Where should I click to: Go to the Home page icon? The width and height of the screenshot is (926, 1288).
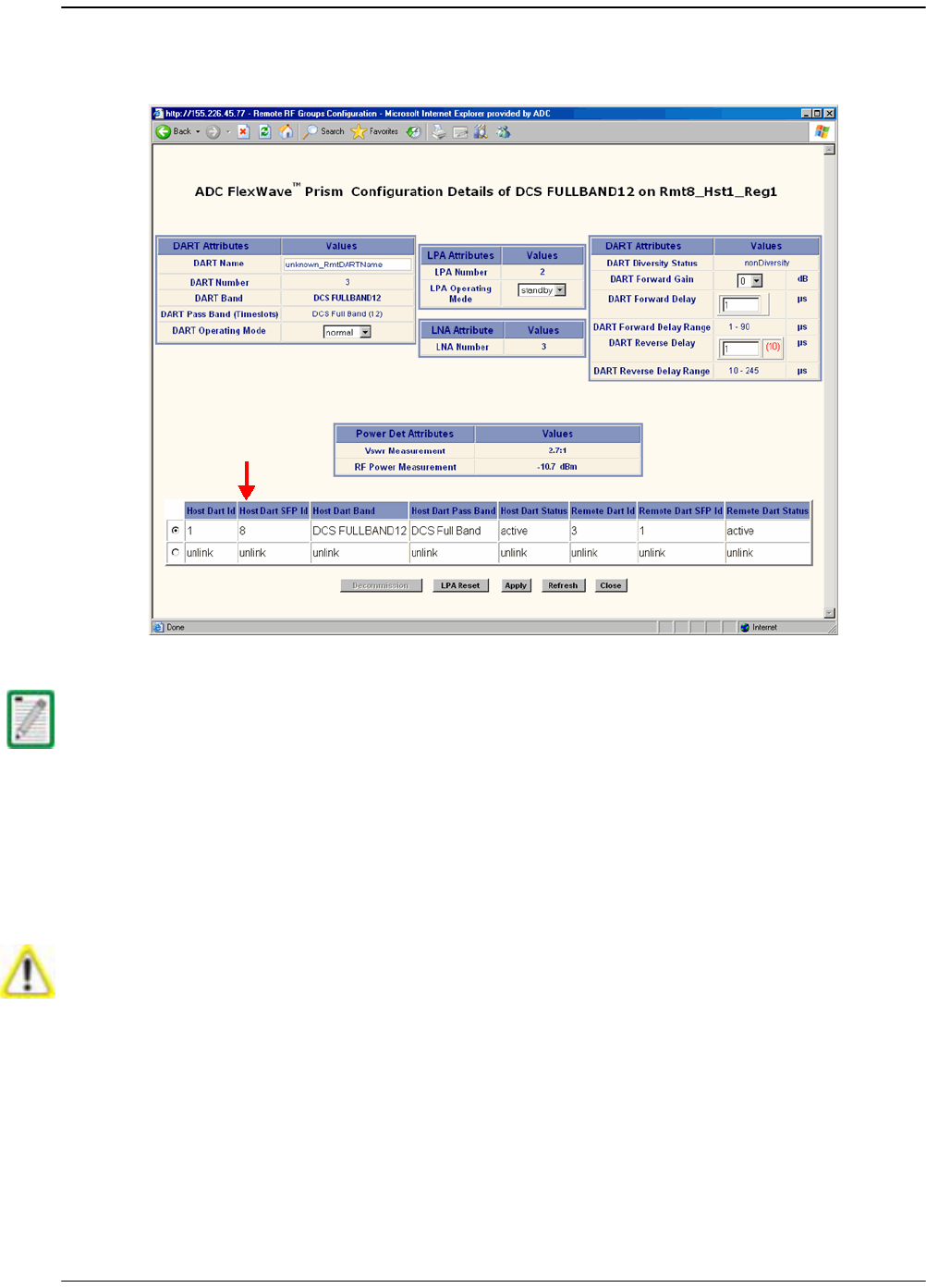point(286,131)
